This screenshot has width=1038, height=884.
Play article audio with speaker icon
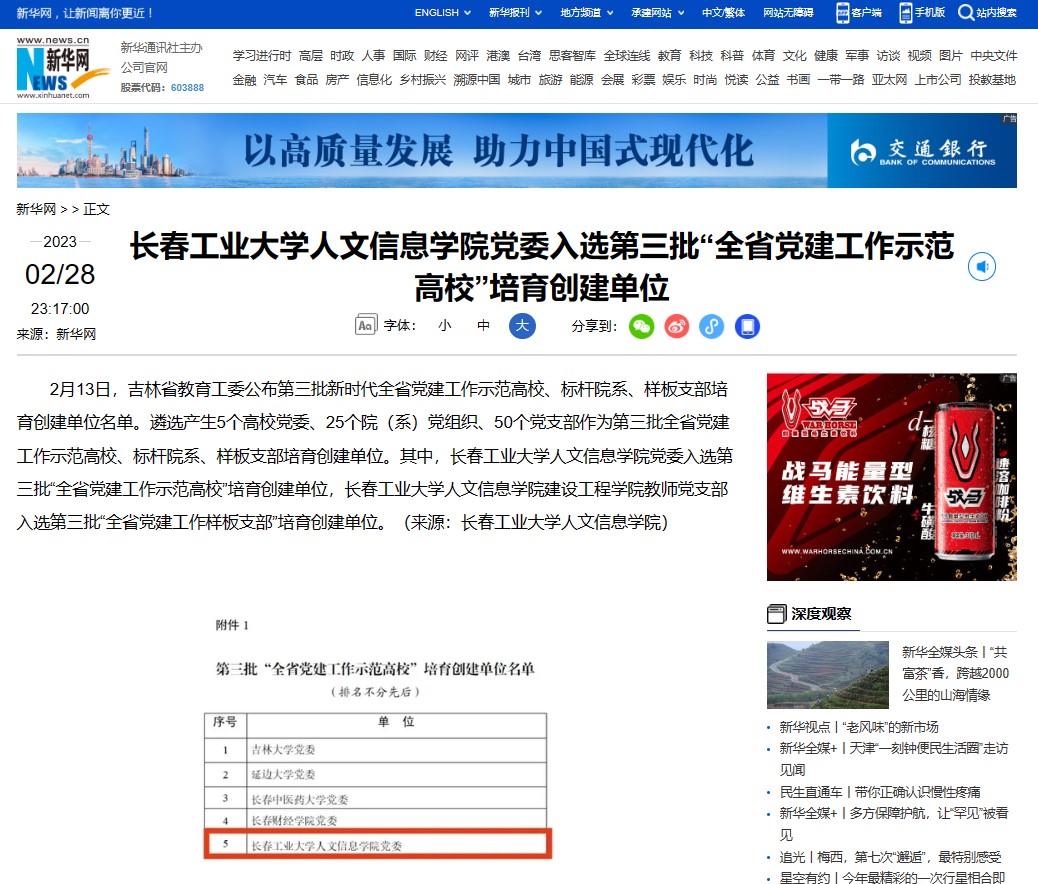[x=982, y=267]
